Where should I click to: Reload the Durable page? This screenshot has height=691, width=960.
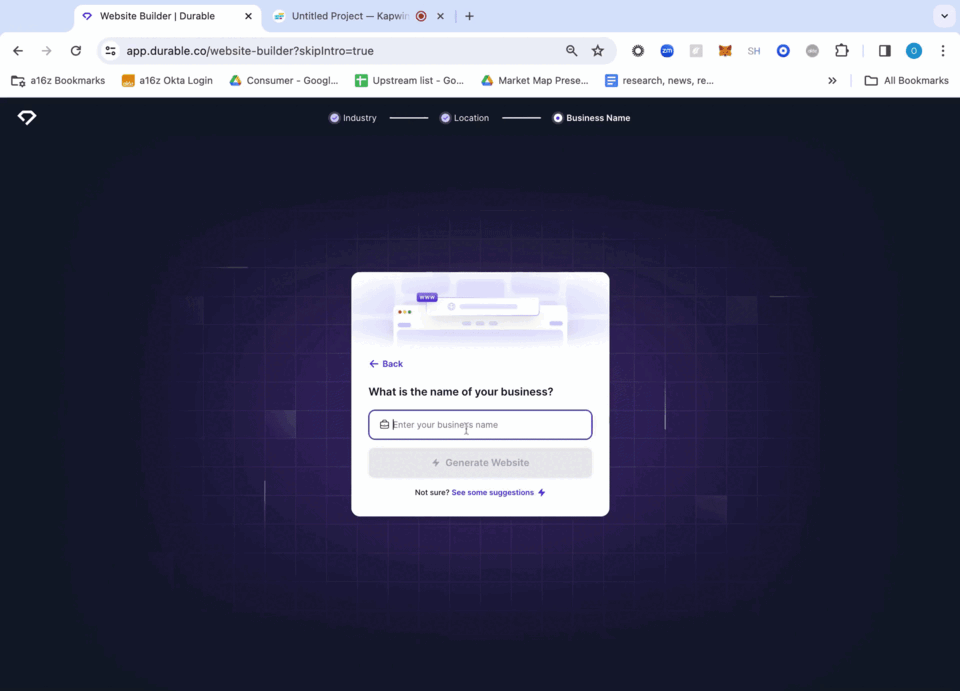click(x=76, y=50)
